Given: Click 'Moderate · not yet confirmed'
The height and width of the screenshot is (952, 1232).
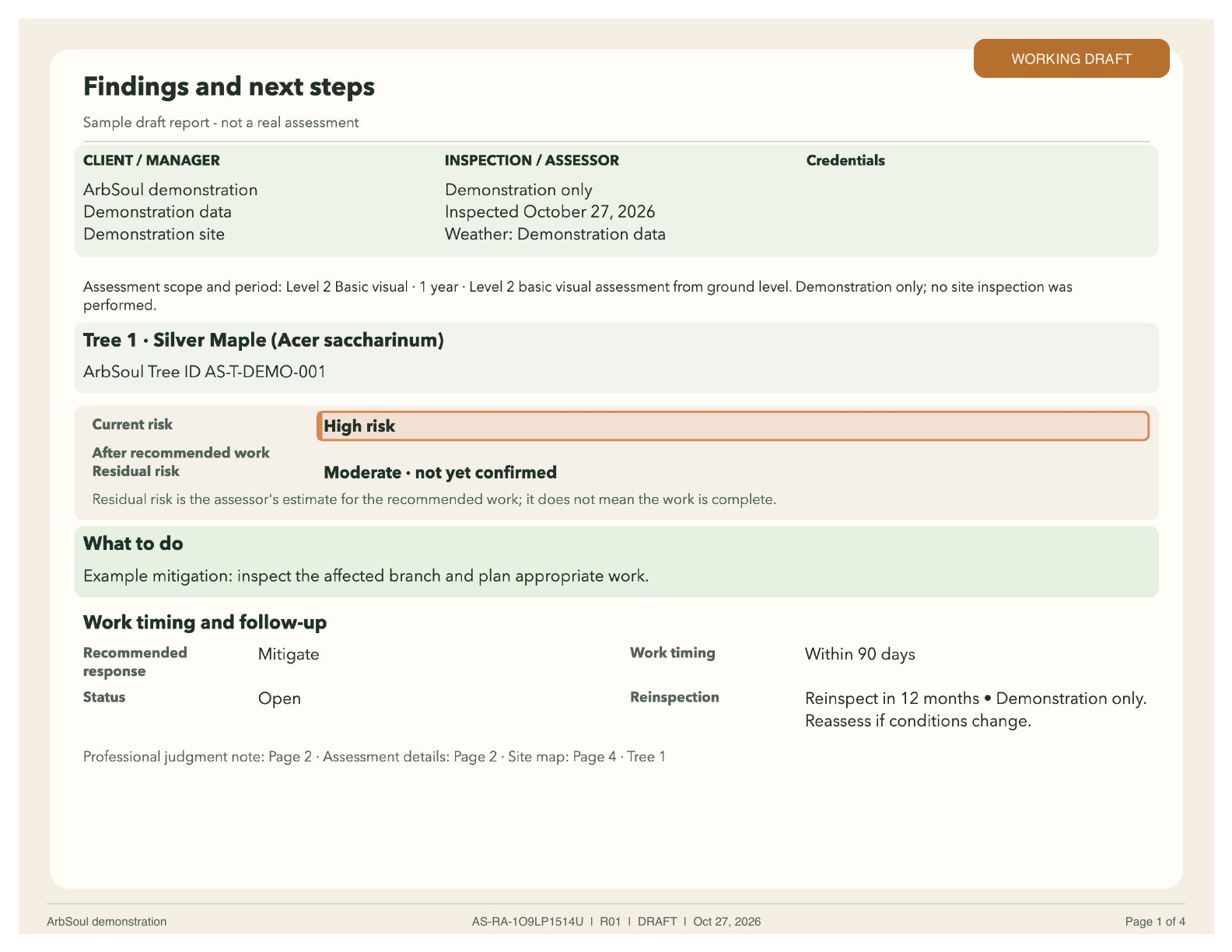Looking at the screenshot, I should (x=440, y=473).
